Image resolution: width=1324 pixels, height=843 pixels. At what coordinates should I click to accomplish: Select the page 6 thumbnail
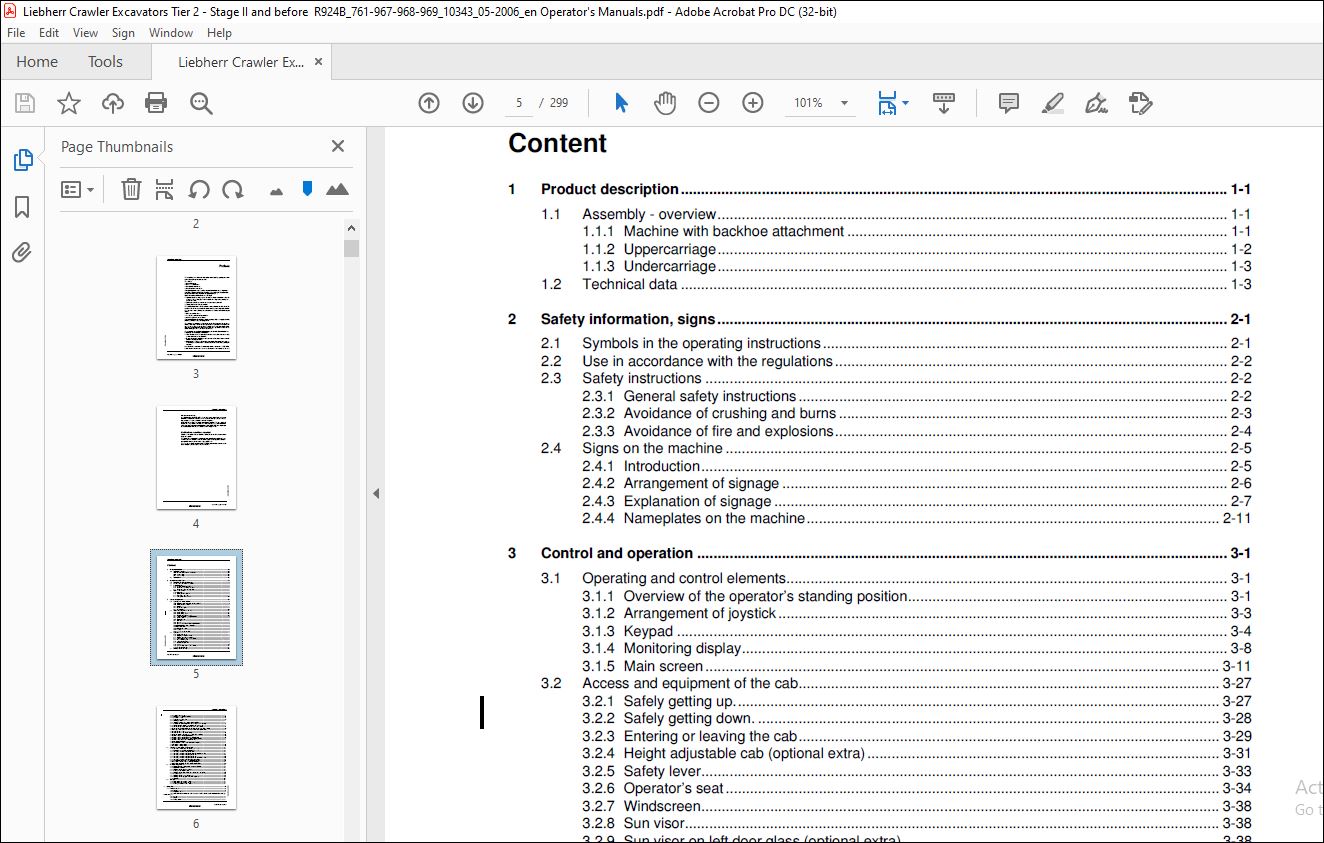pos(196,757)
